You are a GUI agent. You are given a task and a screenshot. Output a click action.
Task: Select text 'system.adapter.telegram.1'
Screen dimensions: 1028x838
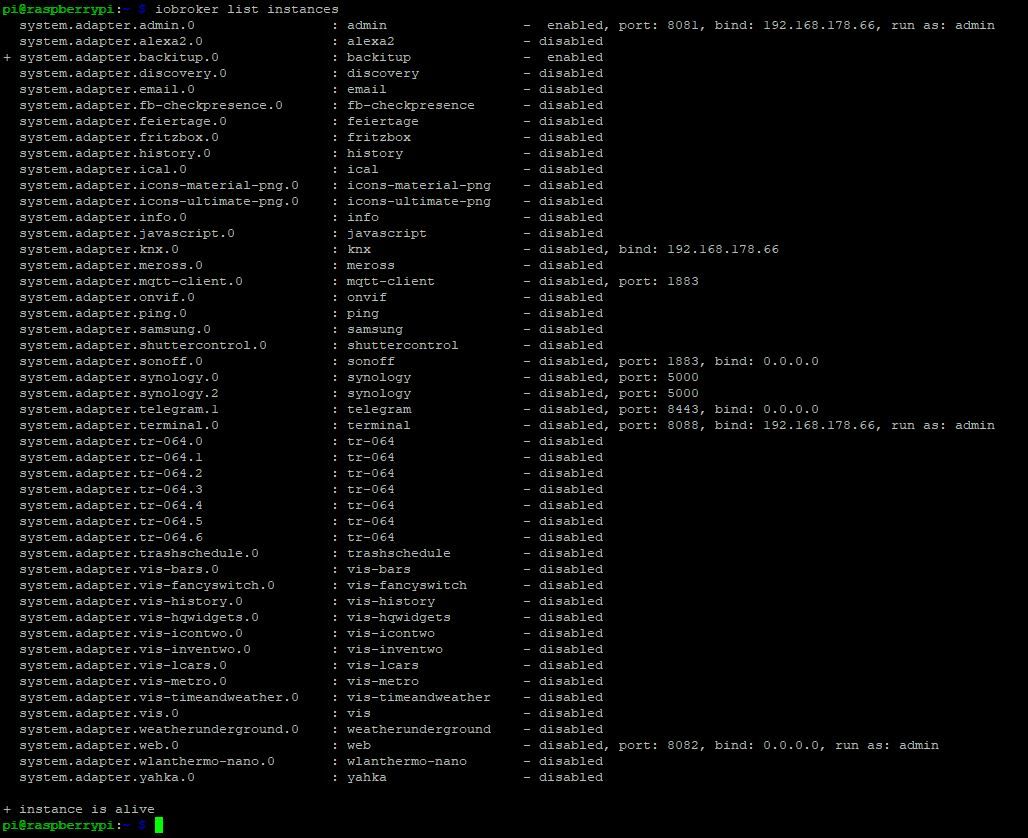coord(119,409)
